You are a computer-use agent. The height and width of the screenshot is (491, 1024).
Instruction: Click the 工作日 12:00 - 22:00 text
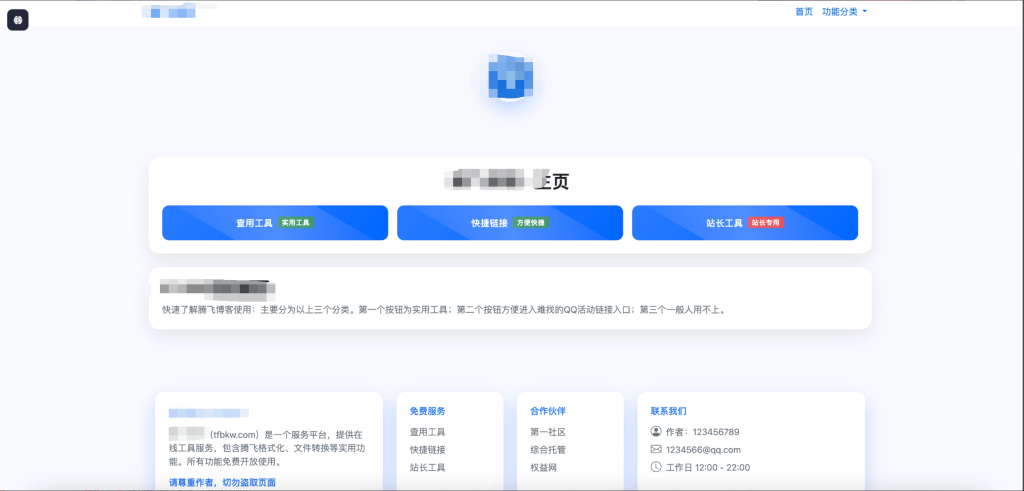coord(708,467)
